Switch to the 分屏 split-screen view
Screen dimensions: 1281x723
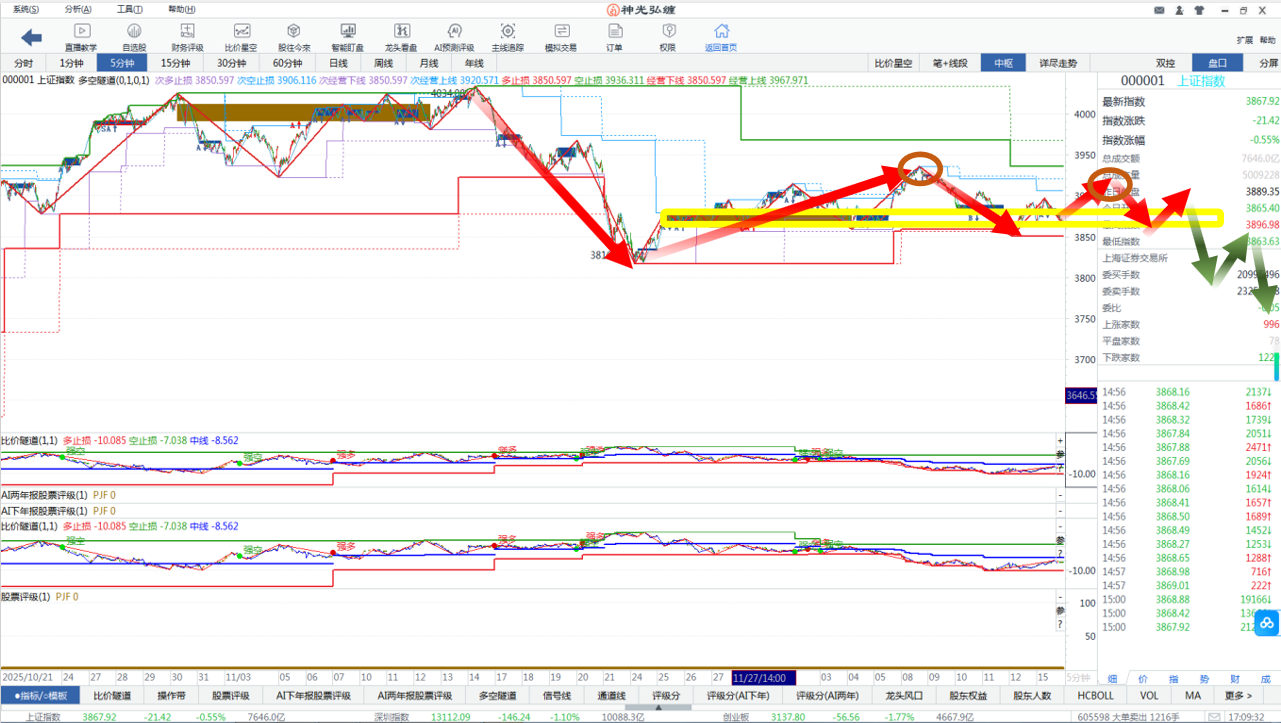coord(1268,63)
